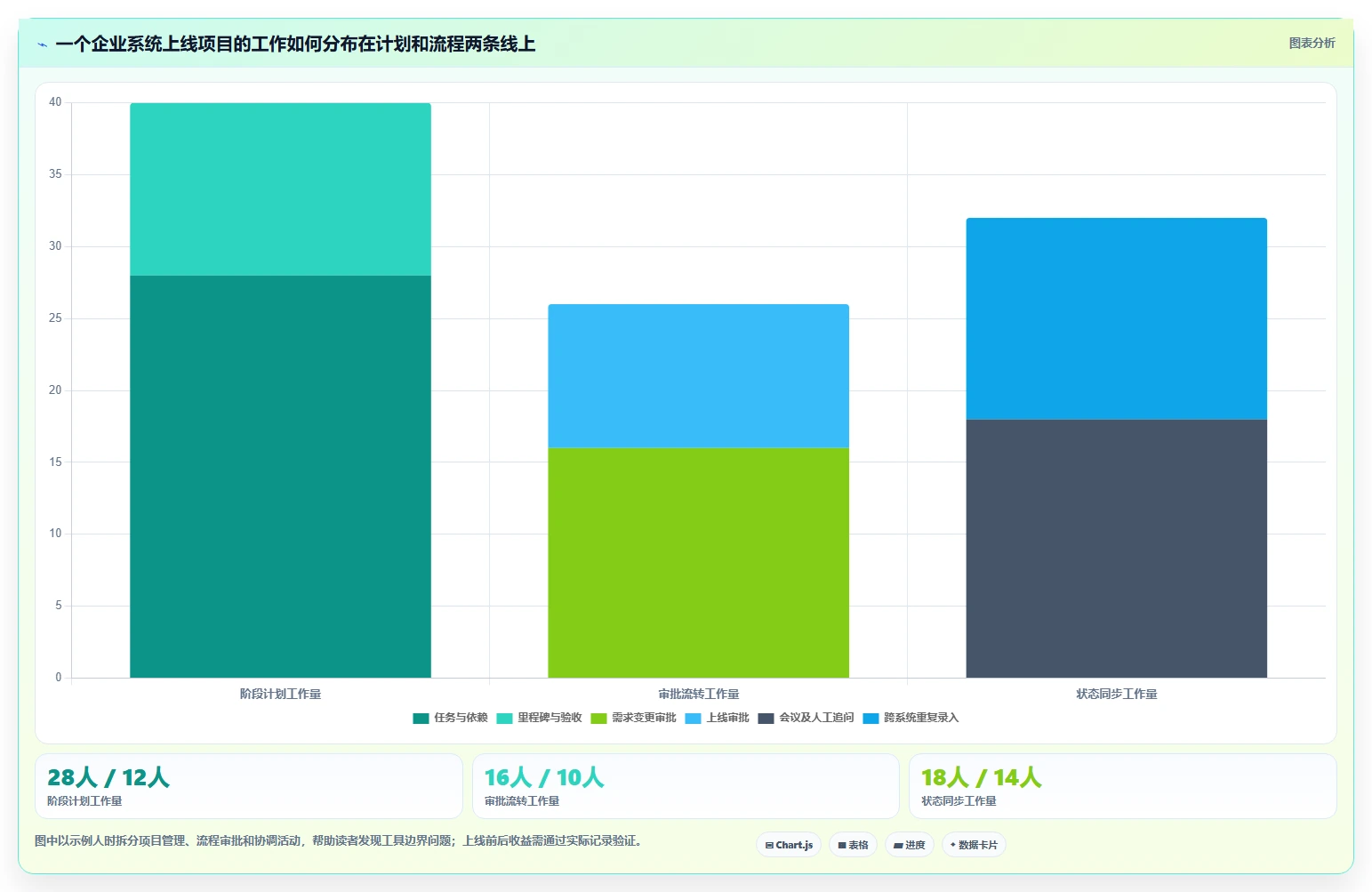
Task: Select the blue 跨系统重复录入 bar segment
Action: pyautogui.click(x=1116, y=318)
